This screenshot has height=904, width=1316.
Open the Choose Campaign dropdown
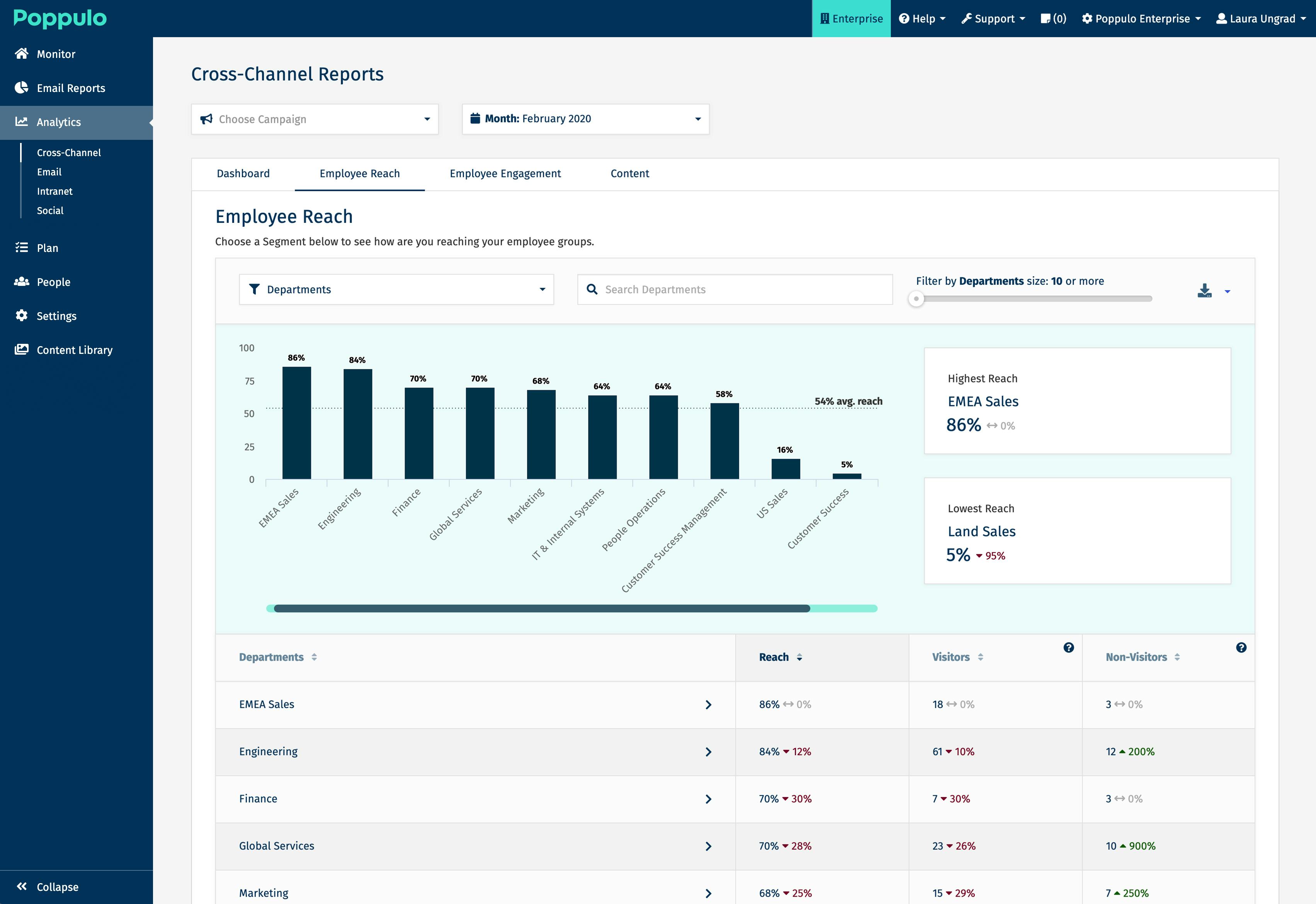[315, 119]
